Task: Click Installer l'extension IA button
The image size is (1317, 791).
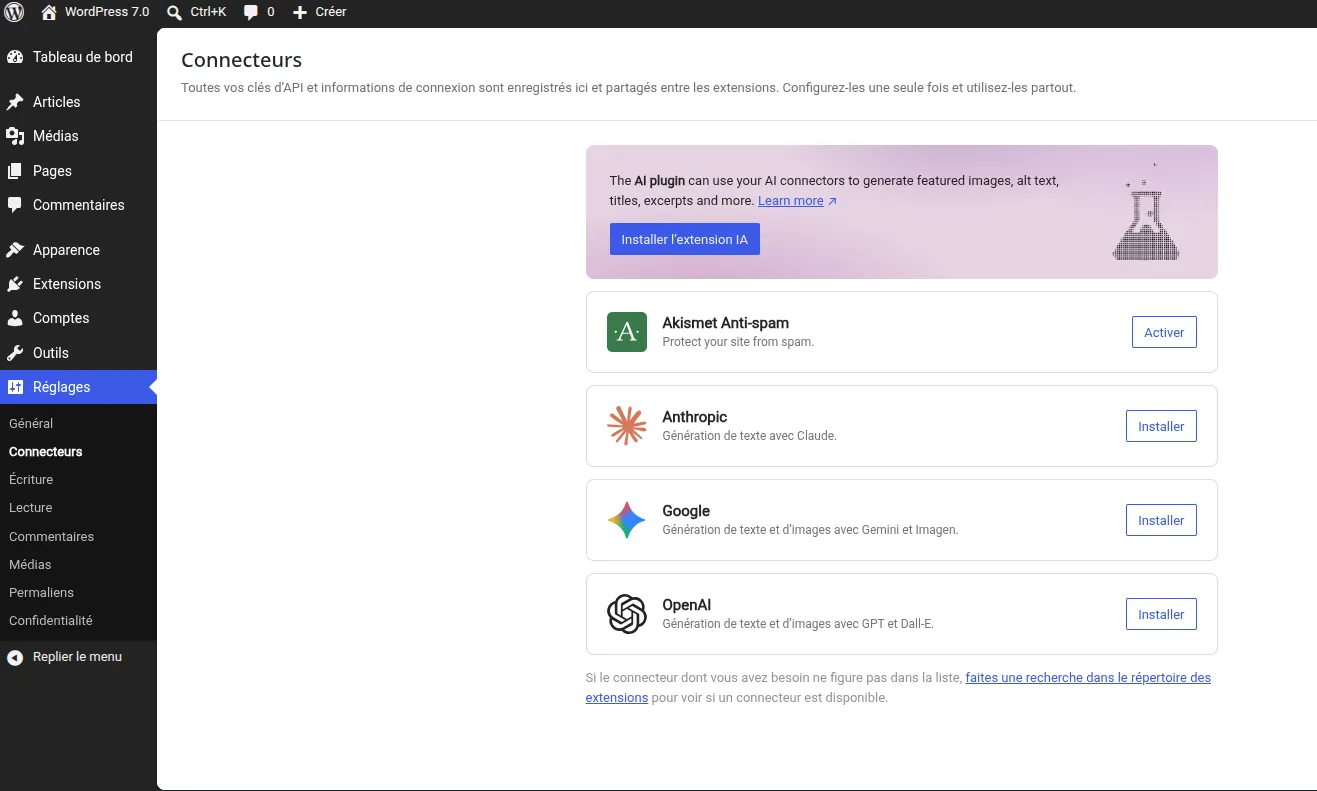Action: tap(685, 239)
